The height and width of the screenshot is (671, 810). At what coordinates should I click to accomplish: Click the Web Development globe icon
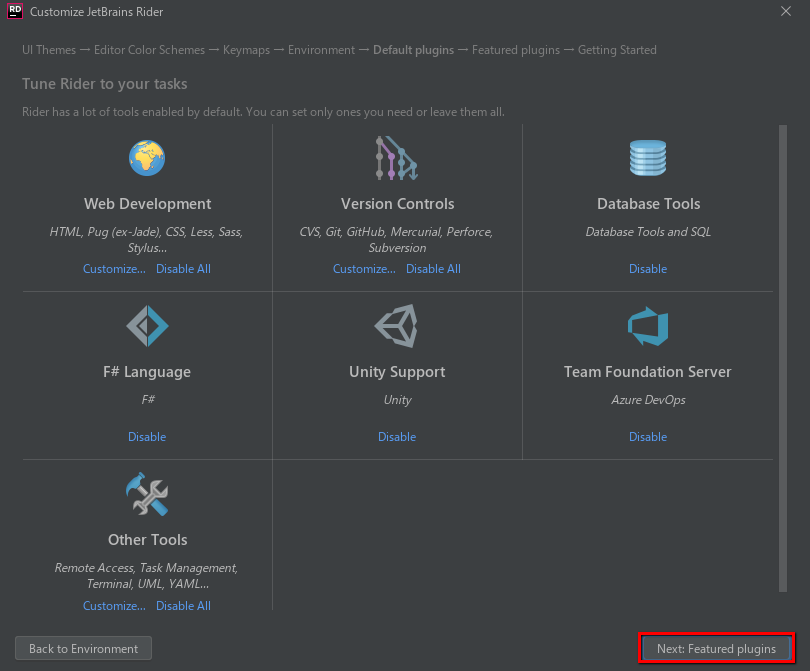click(147, 158)
